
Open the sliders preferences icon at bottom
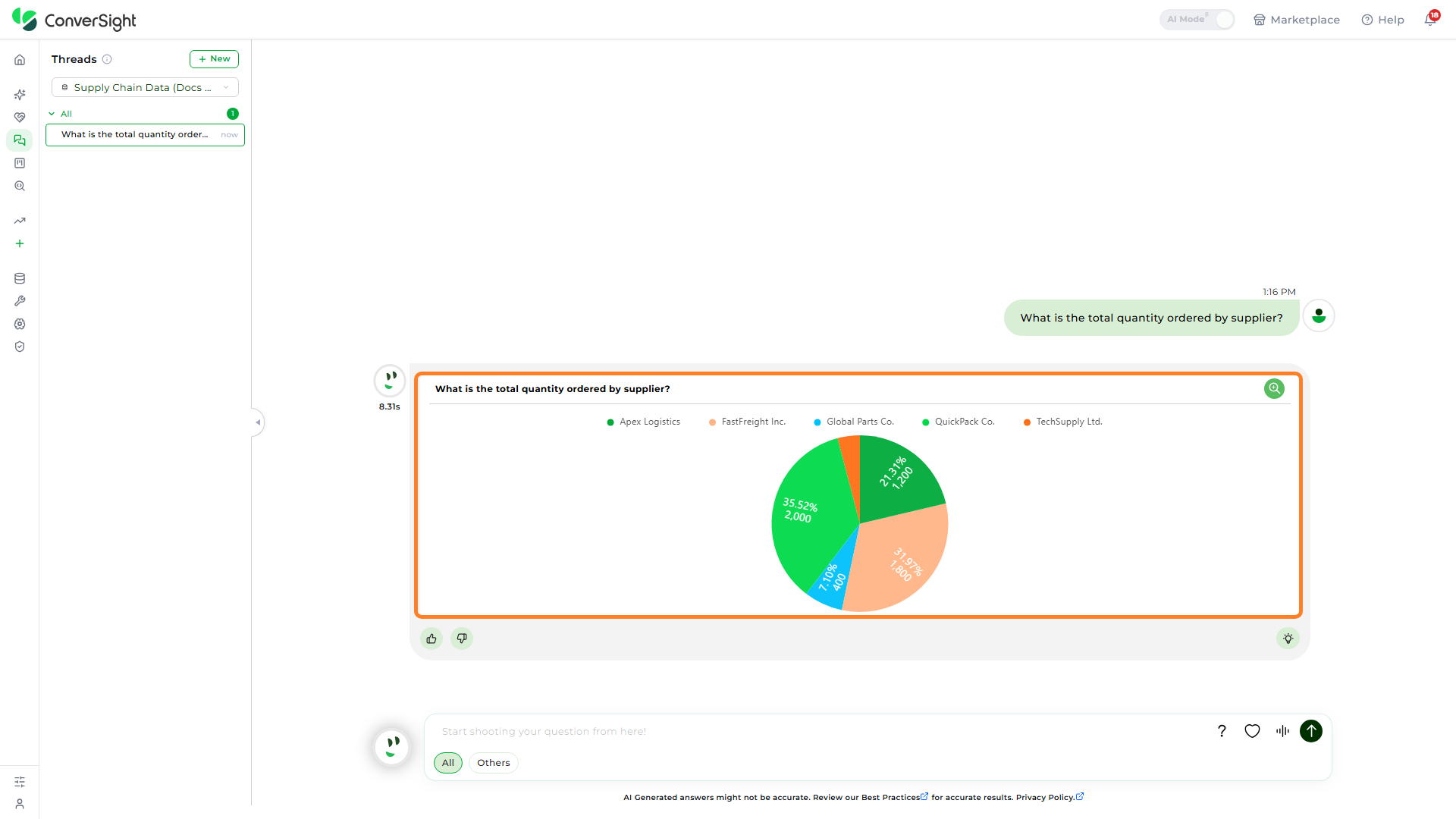point(20,782)
